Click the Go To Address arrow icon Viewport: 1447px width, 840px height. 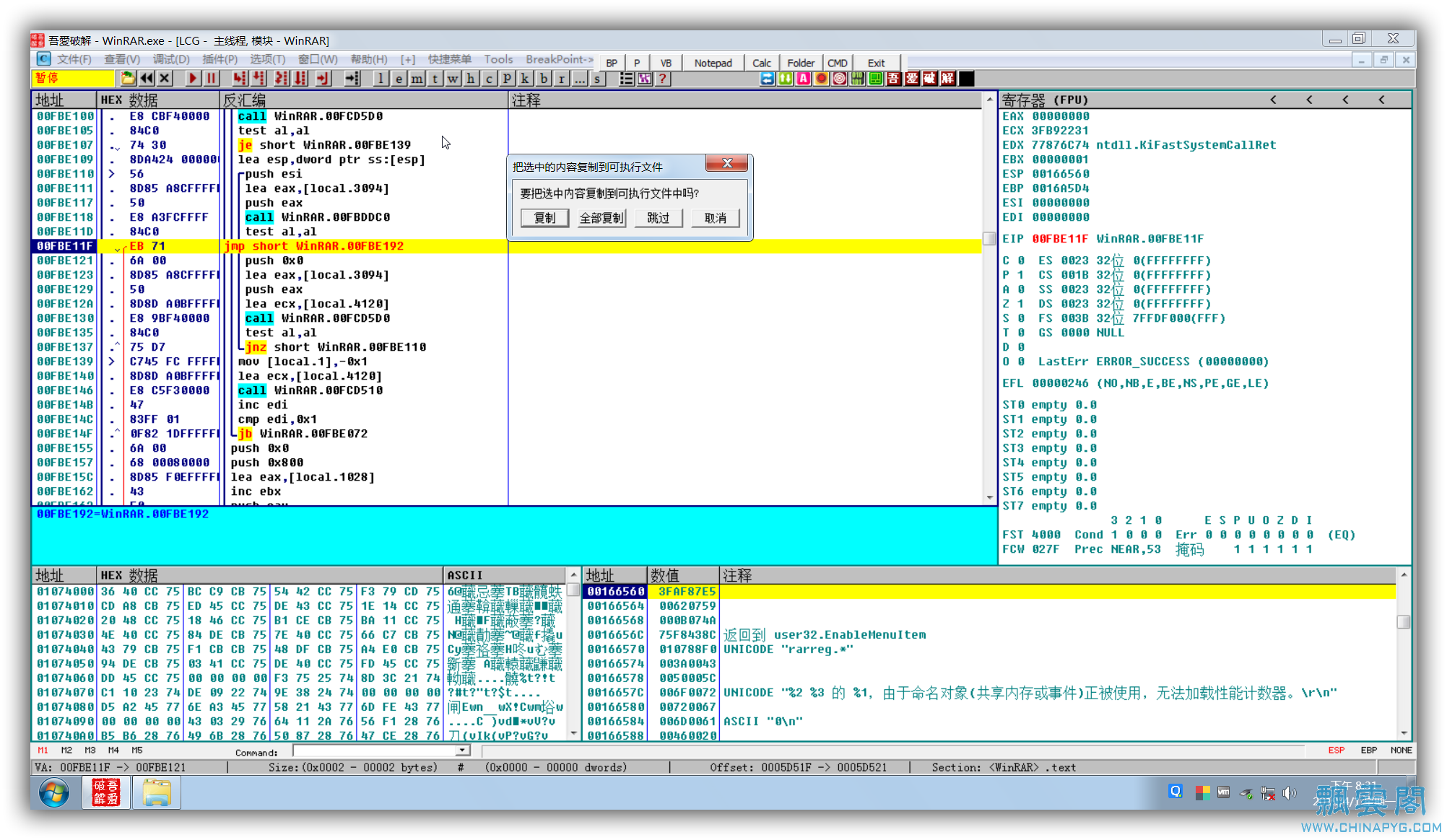(352, 79)
